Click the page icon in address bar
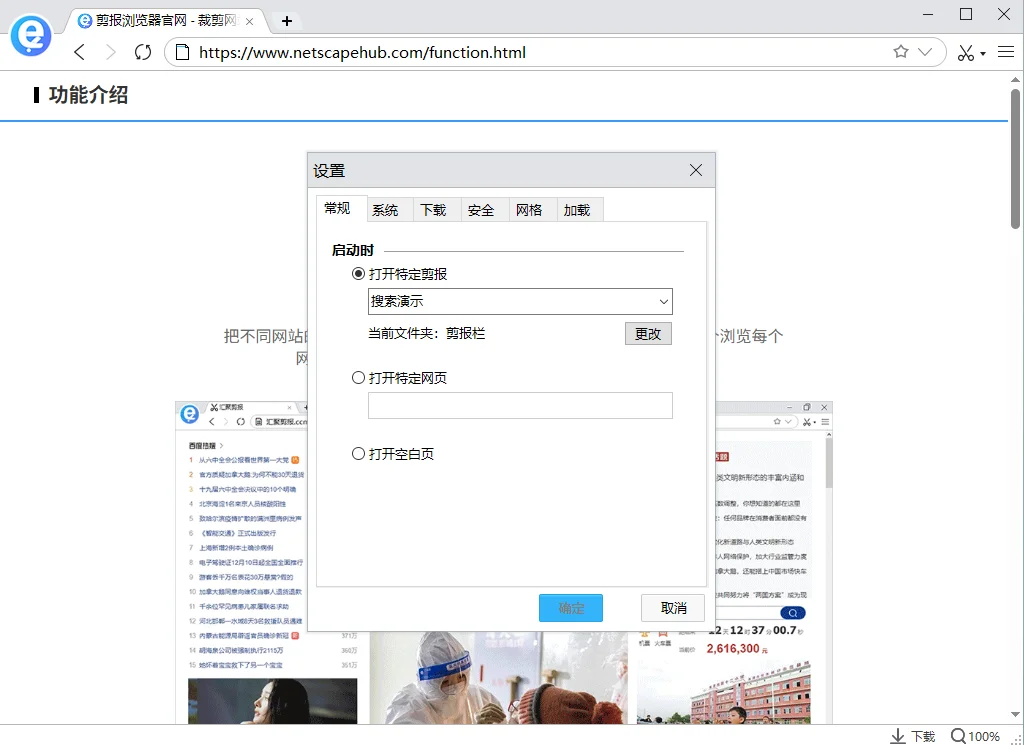Viewport: 1024px width, 745px height. (183, 52)
